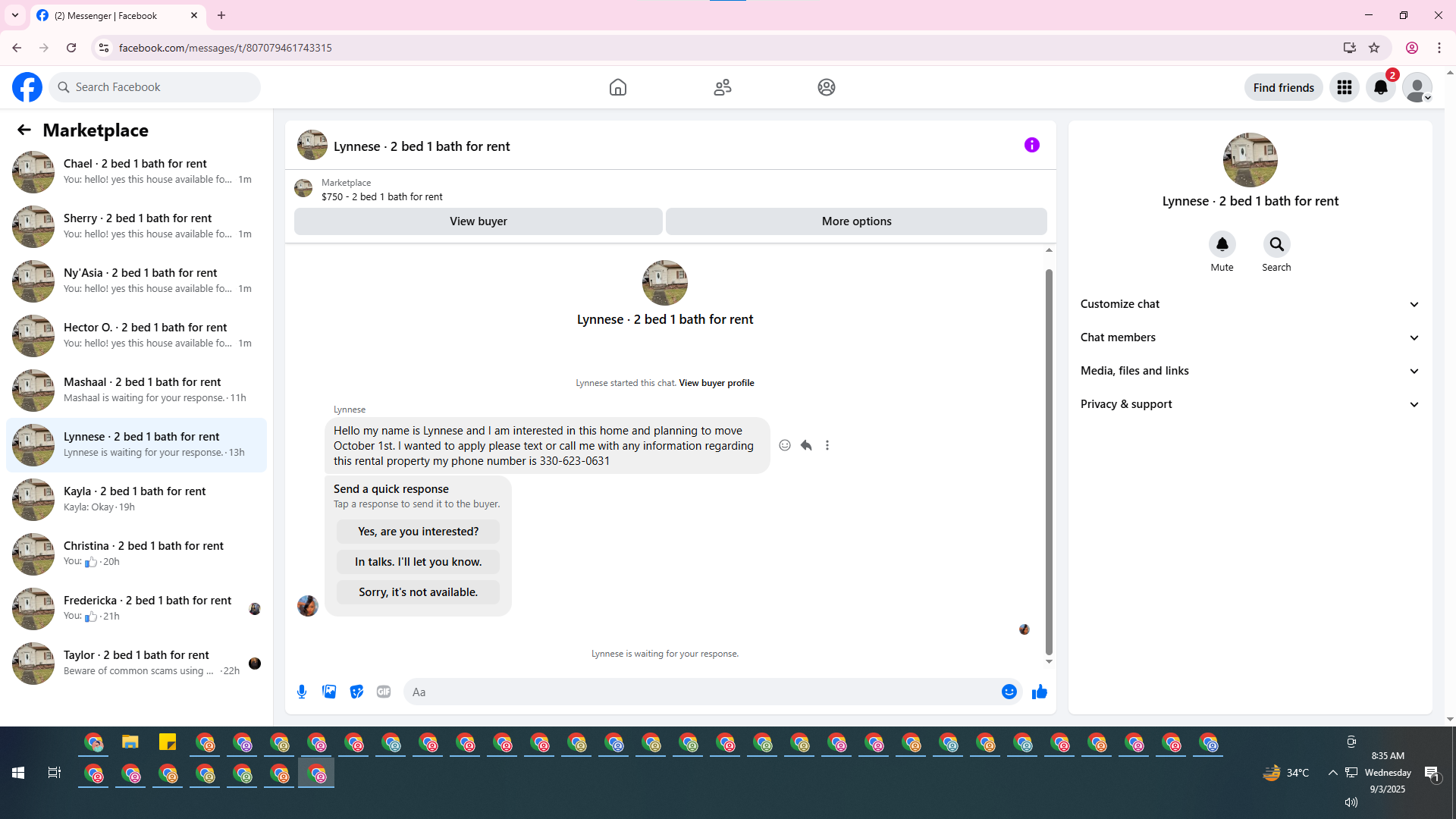
Task: Open the Groups icon in top navigation
Action: (x=827, y=87)
